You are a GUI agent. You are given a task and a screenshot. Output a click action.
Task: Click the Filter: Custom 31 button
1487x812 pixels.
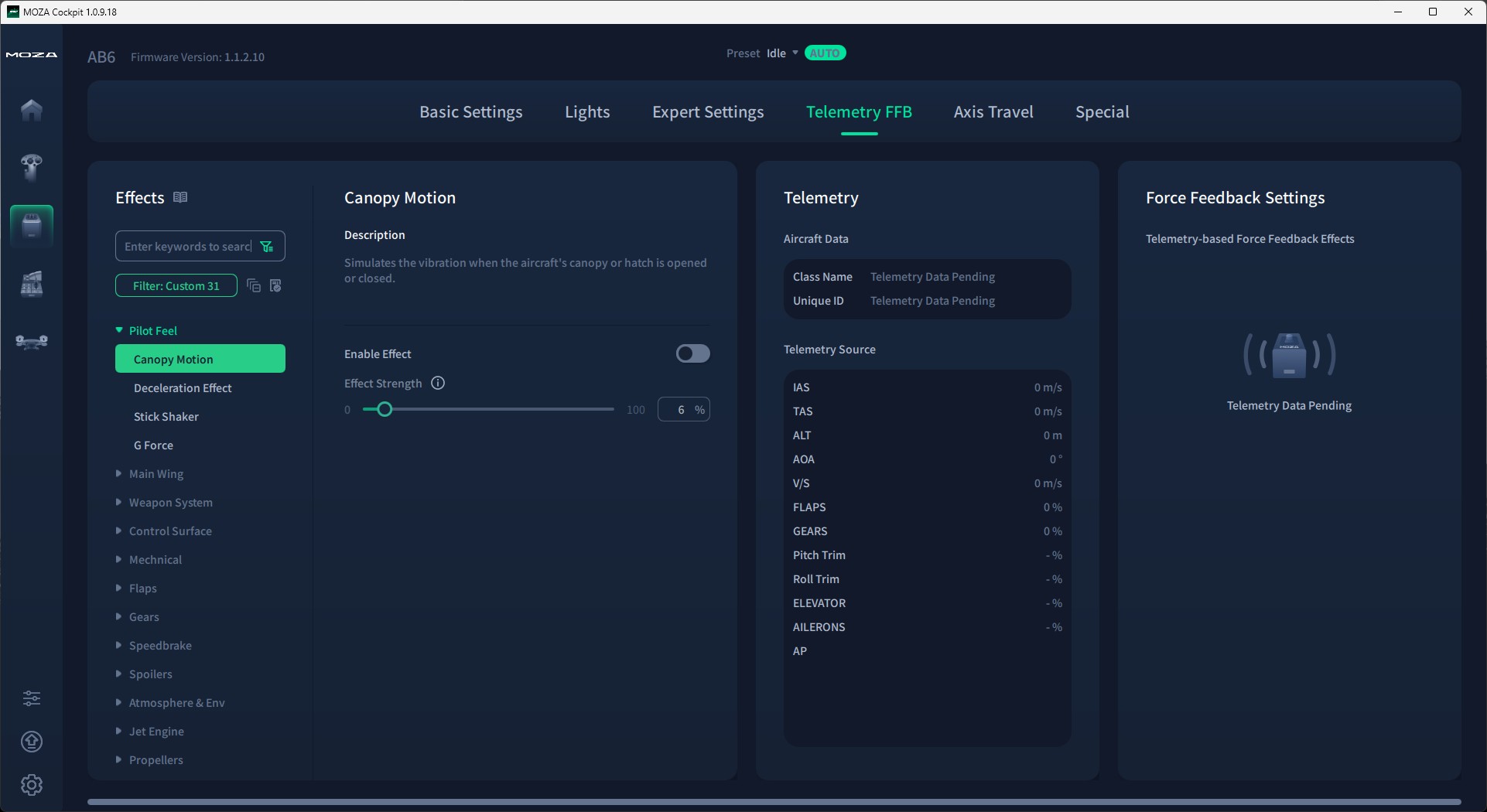coord(176,286)
